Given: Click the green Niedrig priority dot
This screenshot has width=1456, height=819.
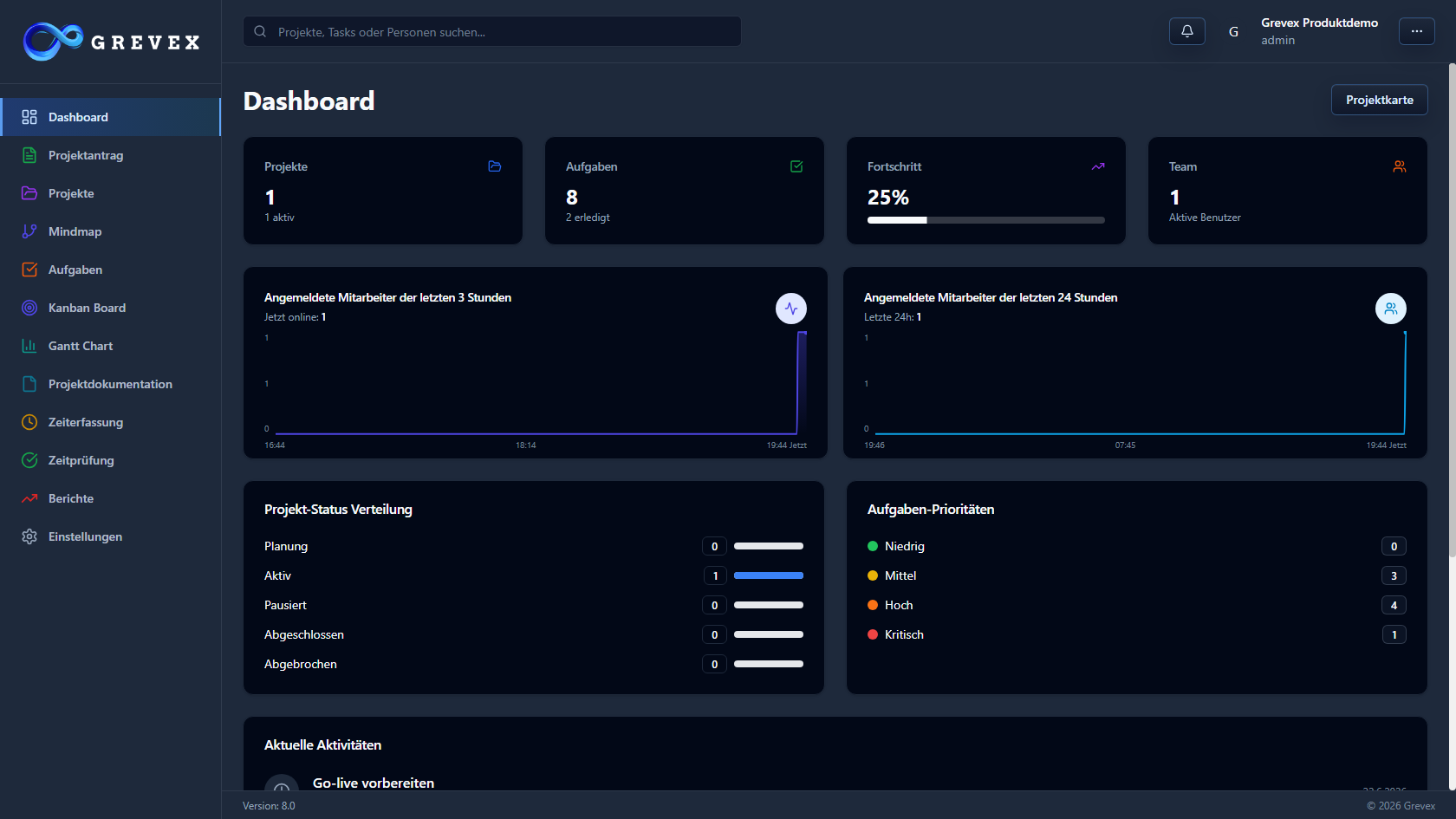Looking at the screenshot, I should 873,546.
